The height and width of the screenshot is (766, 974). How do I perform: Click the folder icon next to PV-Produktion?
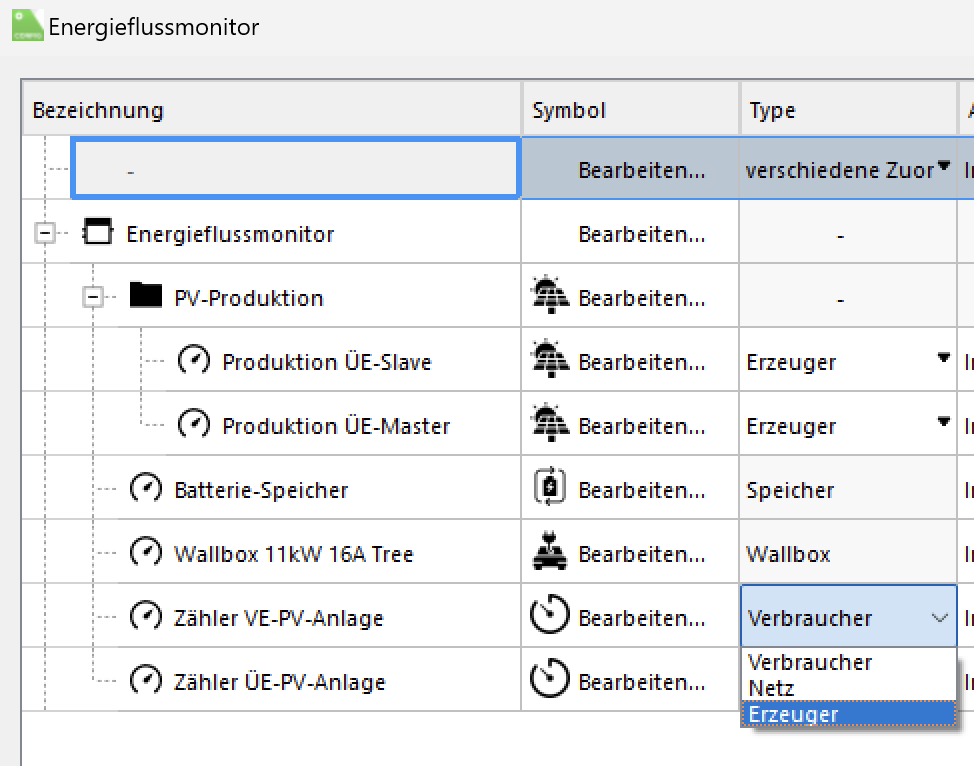click(x=145, y=296)
